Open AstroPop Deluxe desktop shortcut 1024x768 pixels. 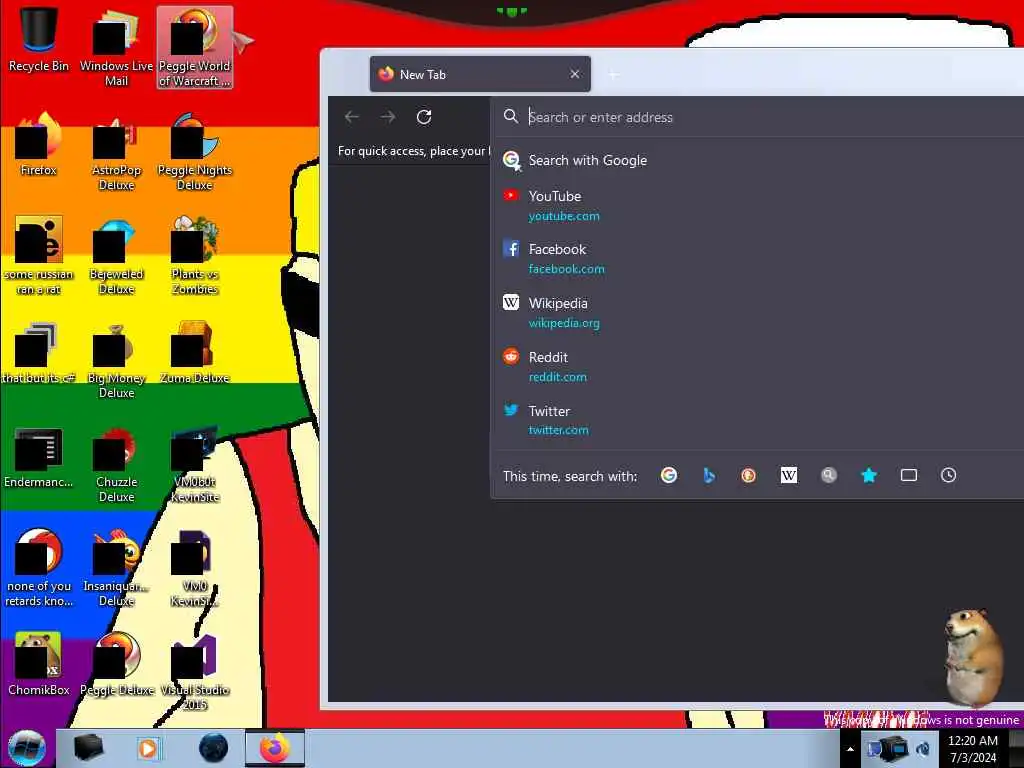[116, 152]
